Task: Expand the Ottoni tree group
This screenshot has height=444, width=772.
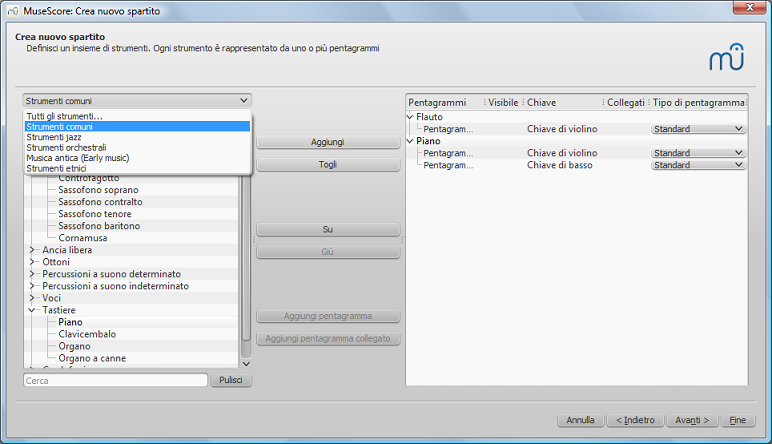Action: pos(32,262)
